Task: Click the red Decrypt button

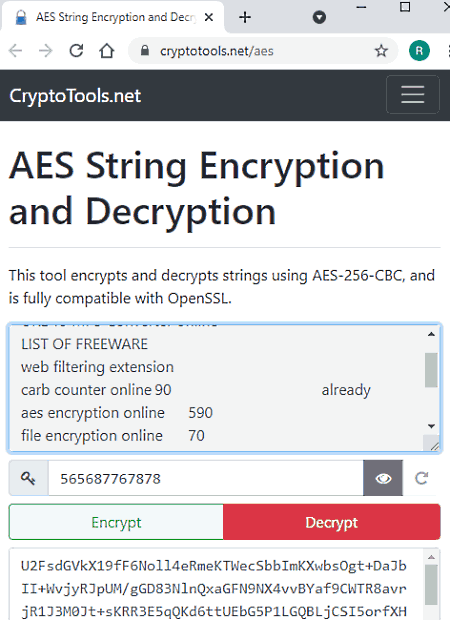Action: tap(332, 522)
